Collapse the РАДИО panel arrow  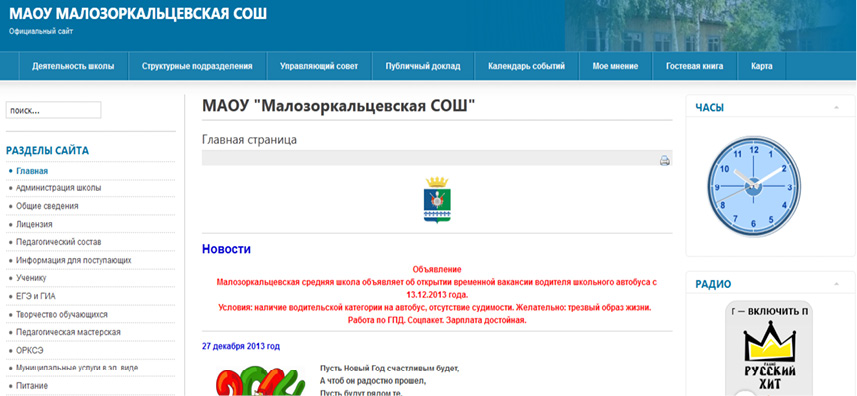coord(836,284)
